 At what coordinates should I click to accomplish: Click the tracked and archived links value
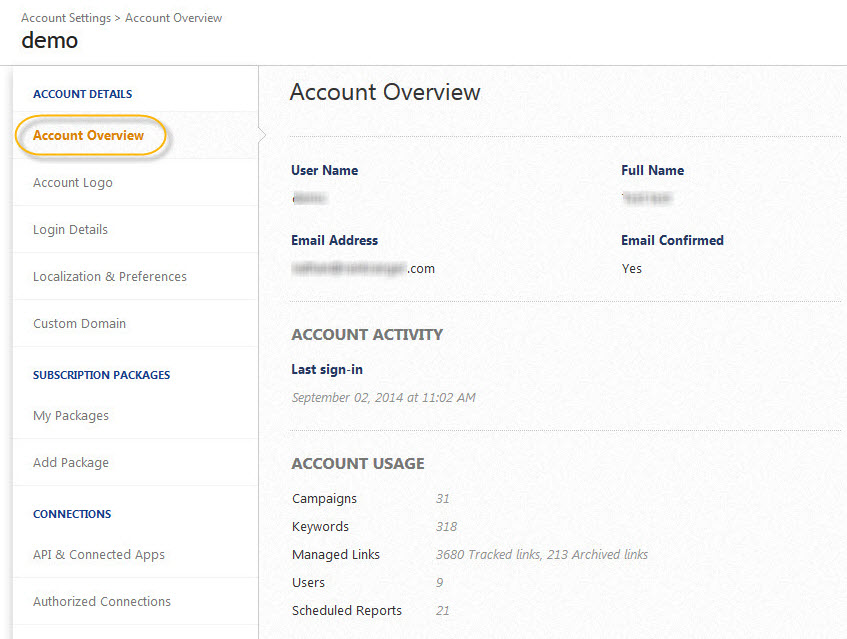click(541, 555)
